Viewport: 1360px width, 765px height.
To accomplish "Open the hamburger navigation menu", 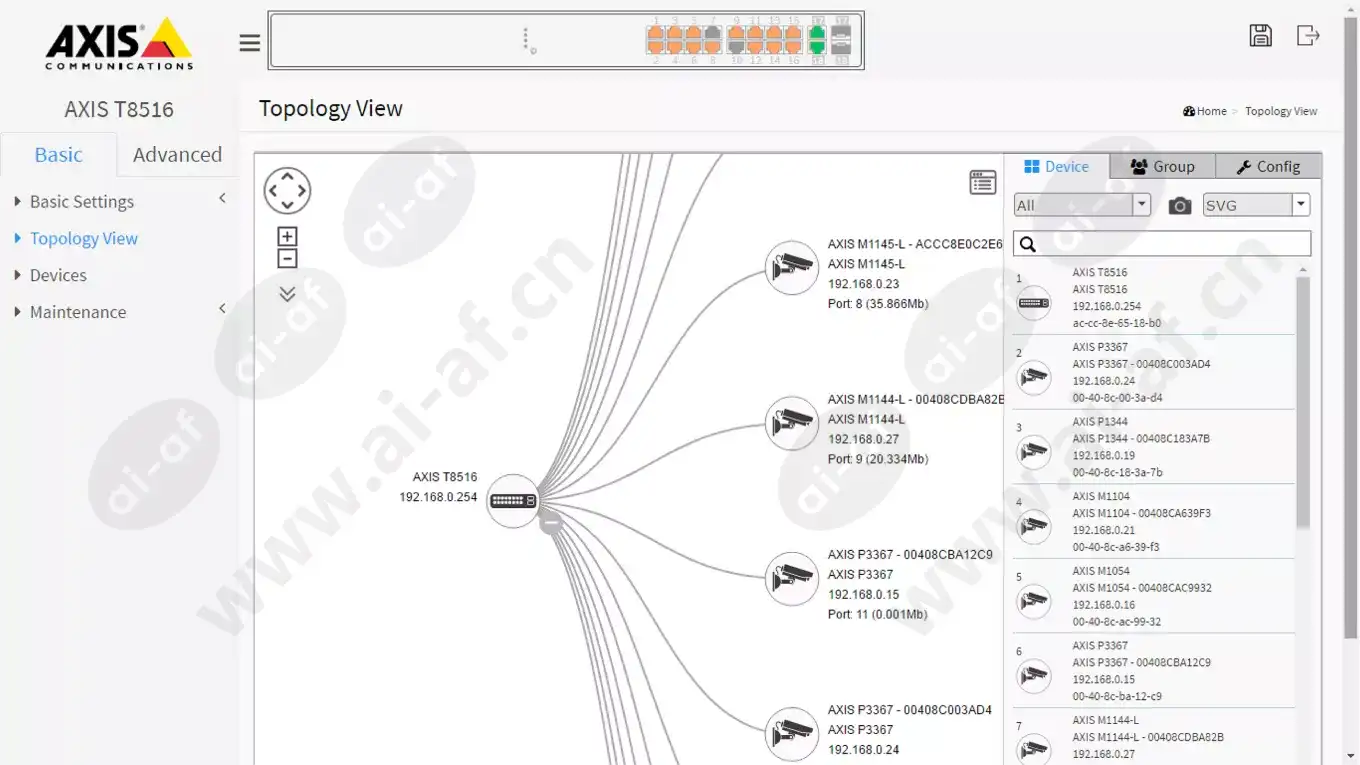I will (x=250, y=43).
